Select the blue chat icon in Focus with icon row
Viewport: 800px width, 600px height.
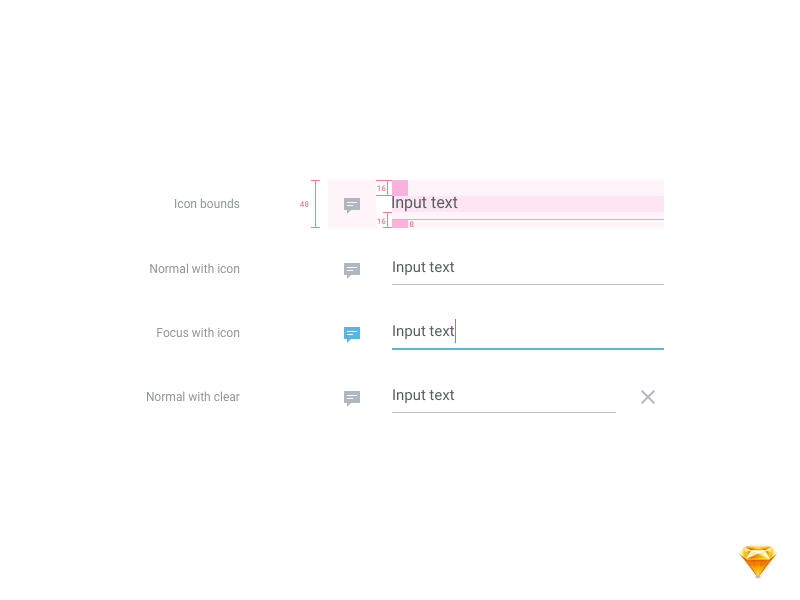(351, 334)
